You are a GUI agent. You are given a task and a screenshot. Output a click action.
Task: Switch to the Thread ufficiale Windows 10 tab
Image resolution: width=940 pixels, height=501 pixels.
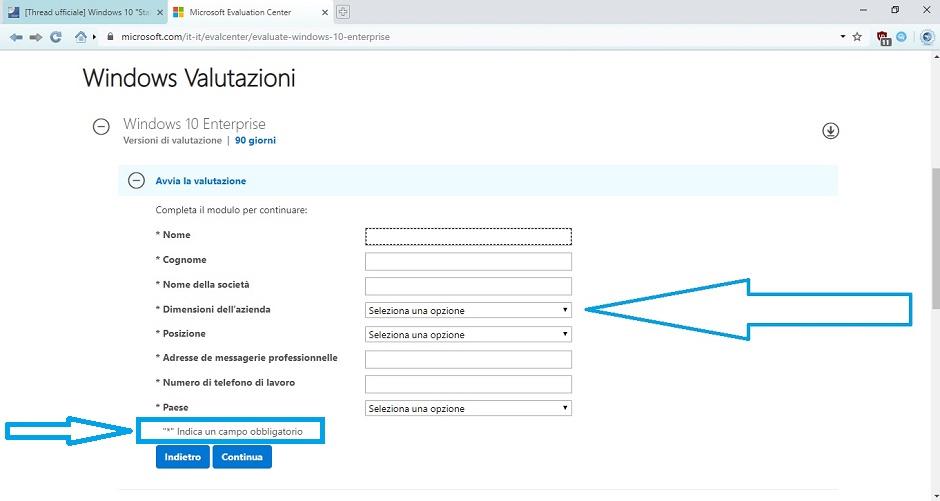(x=85, y=12)
